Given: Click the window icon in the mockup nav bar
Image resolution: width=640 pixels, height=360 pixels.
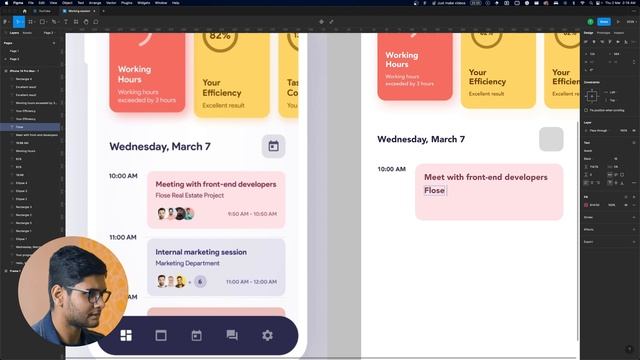Looking at the screenshot, I should [161, 336].
